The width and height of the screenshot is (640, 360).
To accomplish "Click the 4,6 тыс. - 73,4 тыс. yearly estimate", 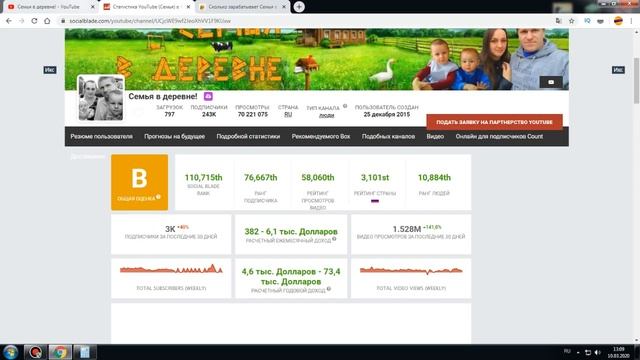I will [291, 276].
